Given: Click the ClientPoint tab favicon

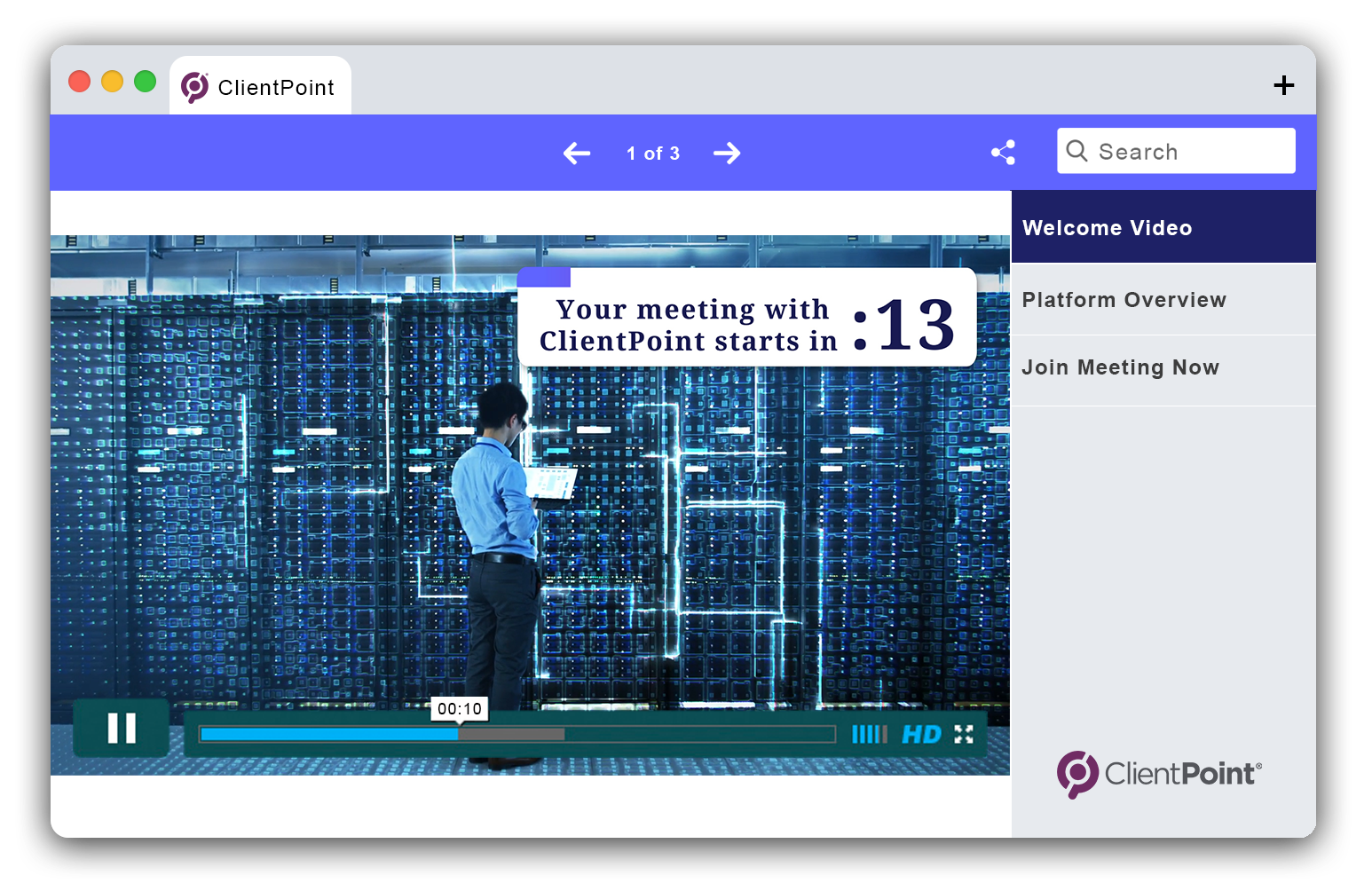Looking at the screenshot, I should pyautogui.click(x=194, y=87).
